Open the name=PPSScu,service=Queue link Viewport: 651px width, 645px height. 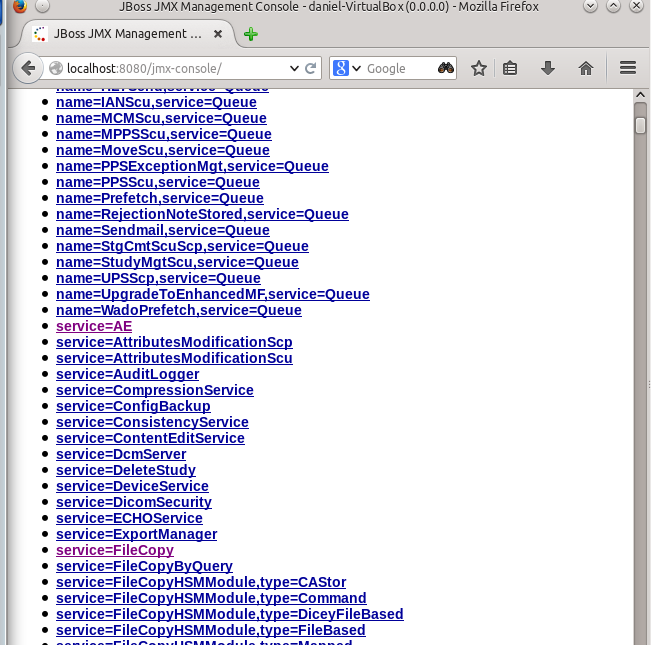(158, 182)
